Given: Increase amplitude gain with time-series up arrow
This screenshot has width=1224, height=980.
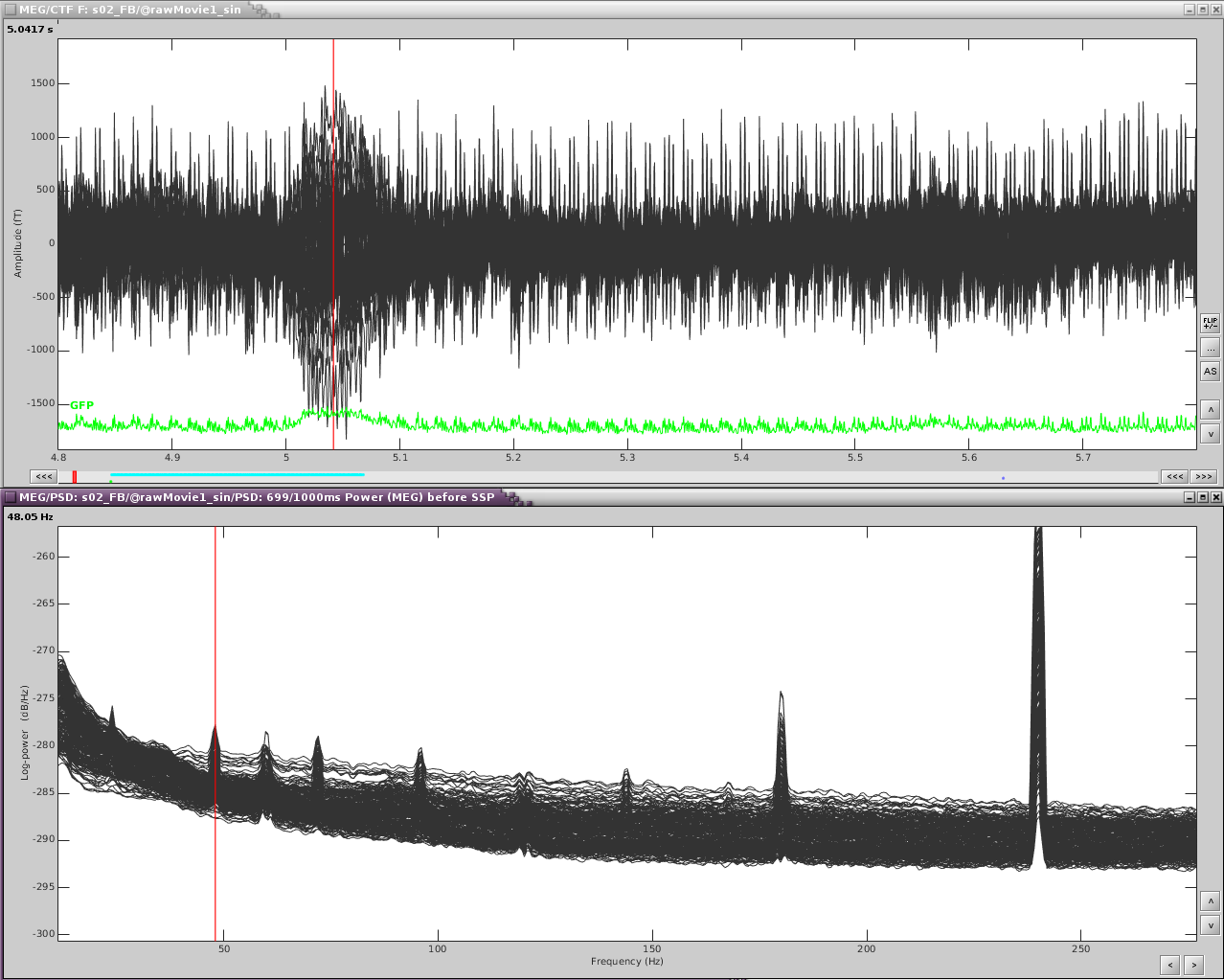Looking at the screenshot, I should (x=1210, y=410).
